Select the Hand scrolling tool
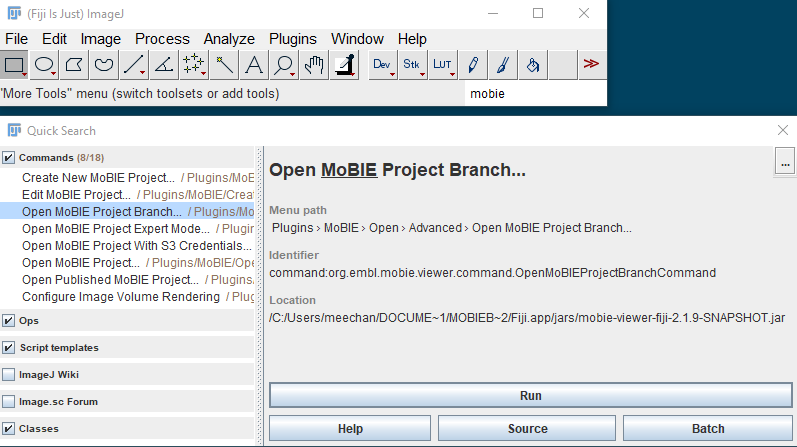Image resolution: width=797 pixels, height=447 pixels. click(314, 65)
